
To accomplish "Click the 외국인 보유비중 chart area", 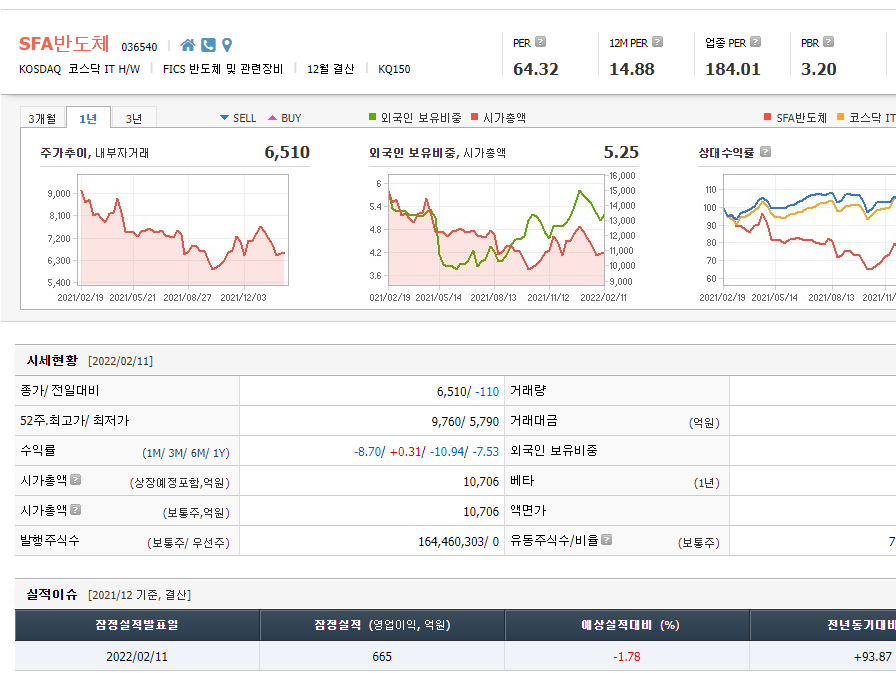I will 496,230.
